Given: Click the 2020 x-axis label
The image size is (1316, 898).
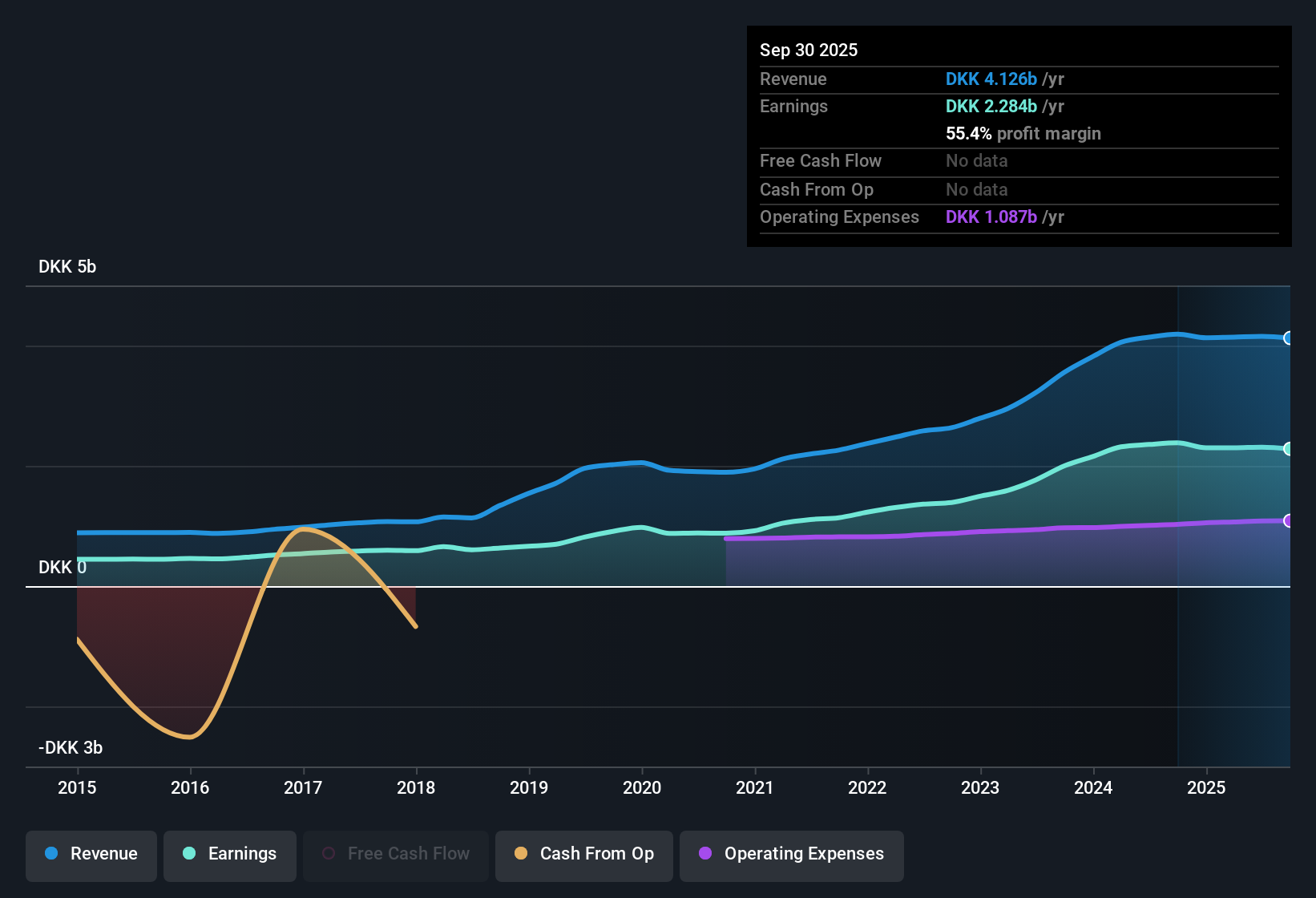Looking at the screenshot, I should (x=642, y=788).
